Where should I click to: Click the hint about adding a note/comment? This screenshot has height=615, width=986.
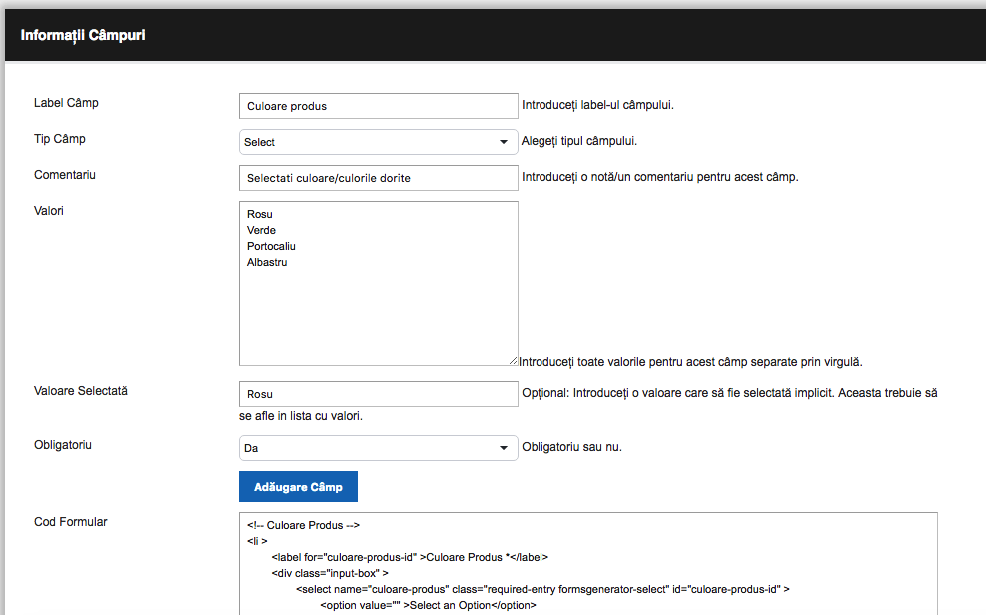tap(660, 177)
